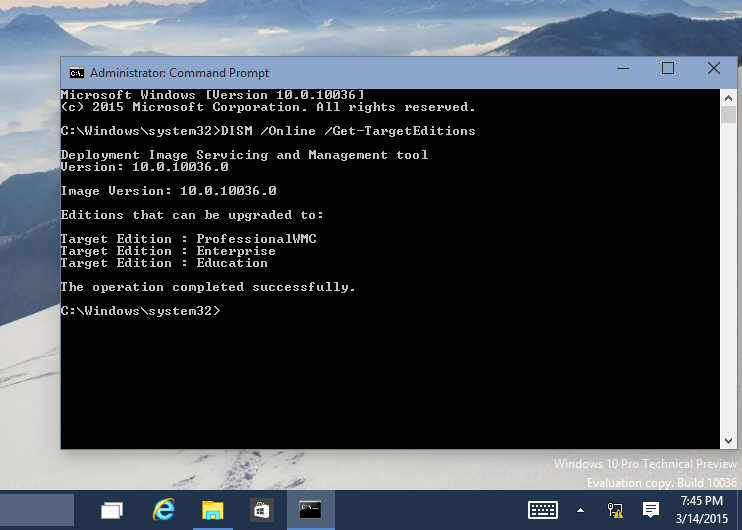
Task: Open Task View from the taskbar
Action: pyautogui.click(x=112, y=510)
